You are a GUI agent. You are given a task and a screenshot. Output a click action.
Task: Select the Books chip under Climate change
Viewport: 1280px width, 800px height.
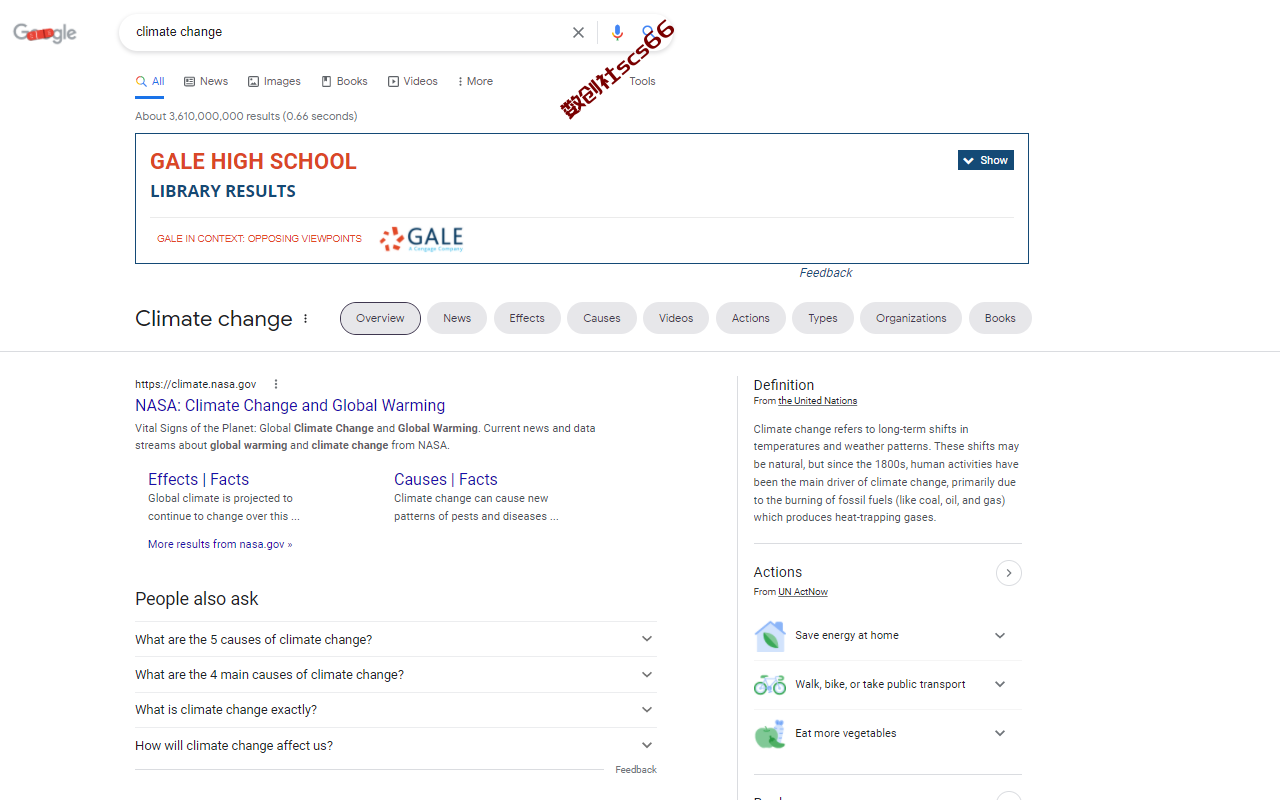[1000, 319]
